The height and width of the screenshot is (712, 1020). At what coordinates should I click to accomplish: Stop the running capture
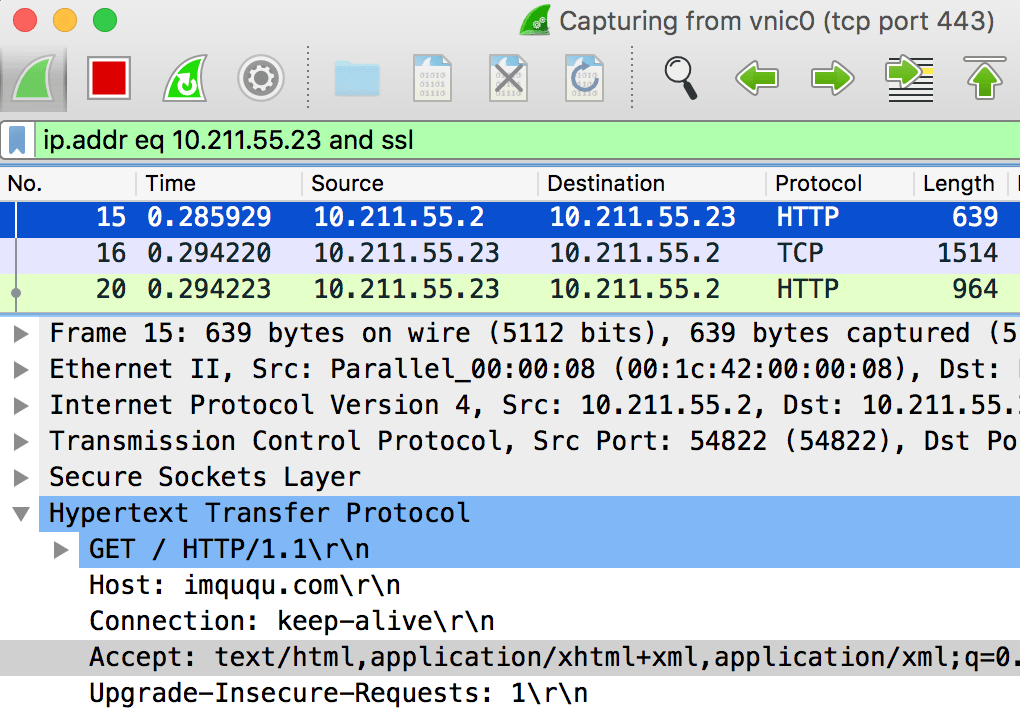(110, 78)
